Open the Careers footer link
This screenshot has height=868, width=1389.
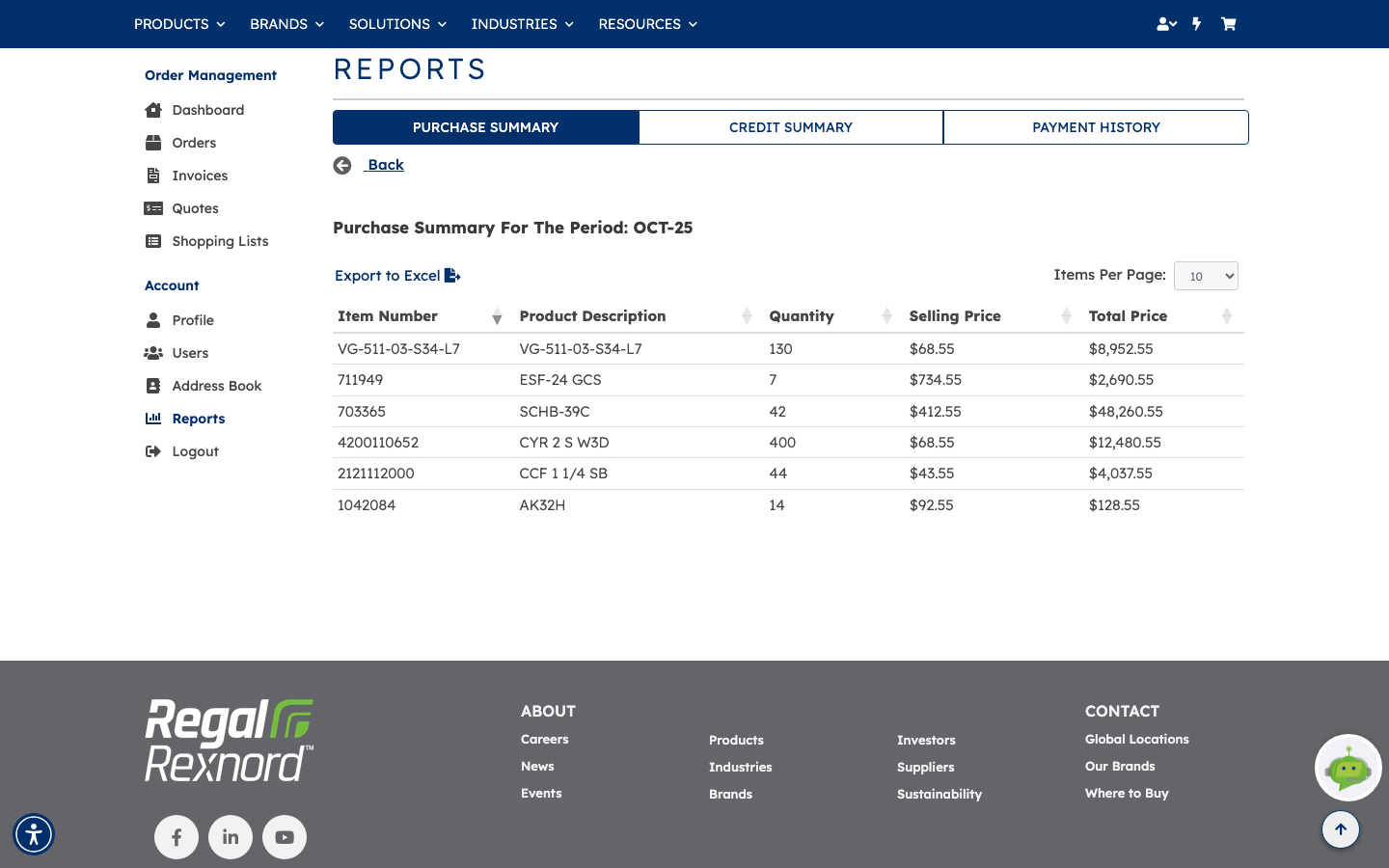pos(545,739)
